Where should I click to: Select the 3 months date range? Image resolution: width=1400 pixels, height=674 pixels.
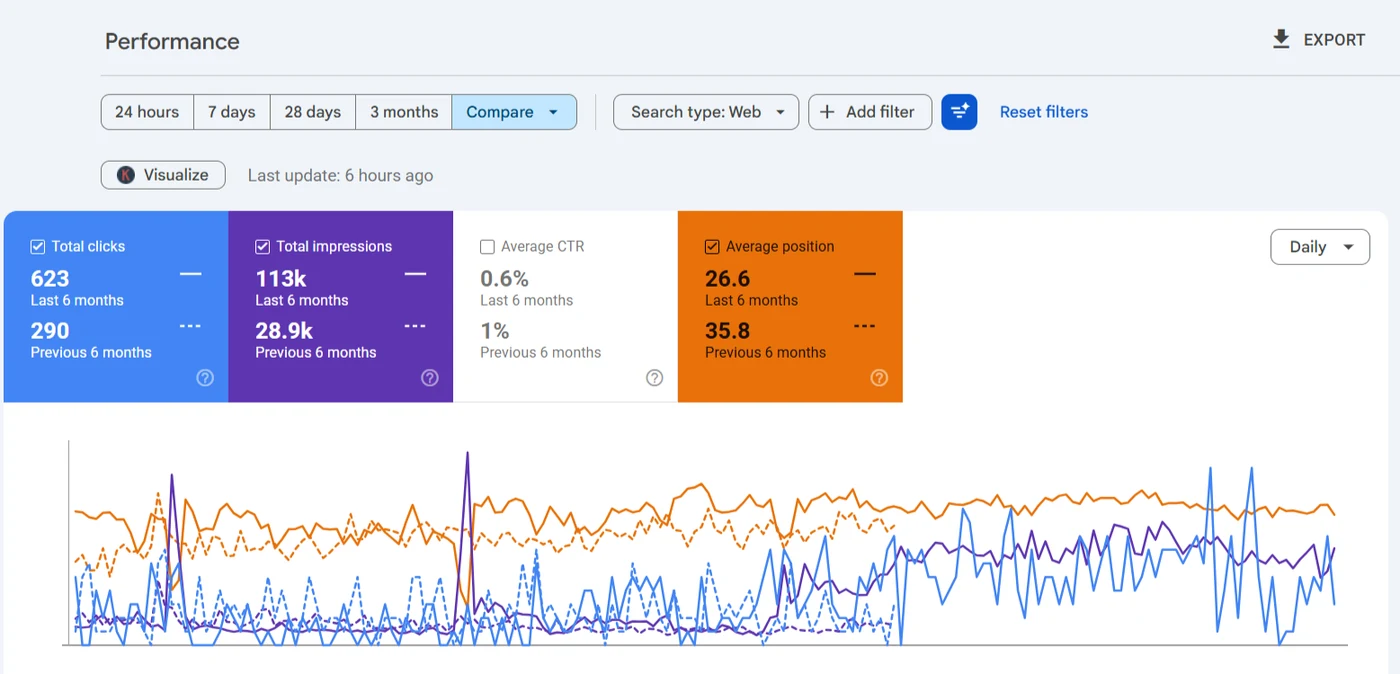pyautogui.click(x=404, y=112)
